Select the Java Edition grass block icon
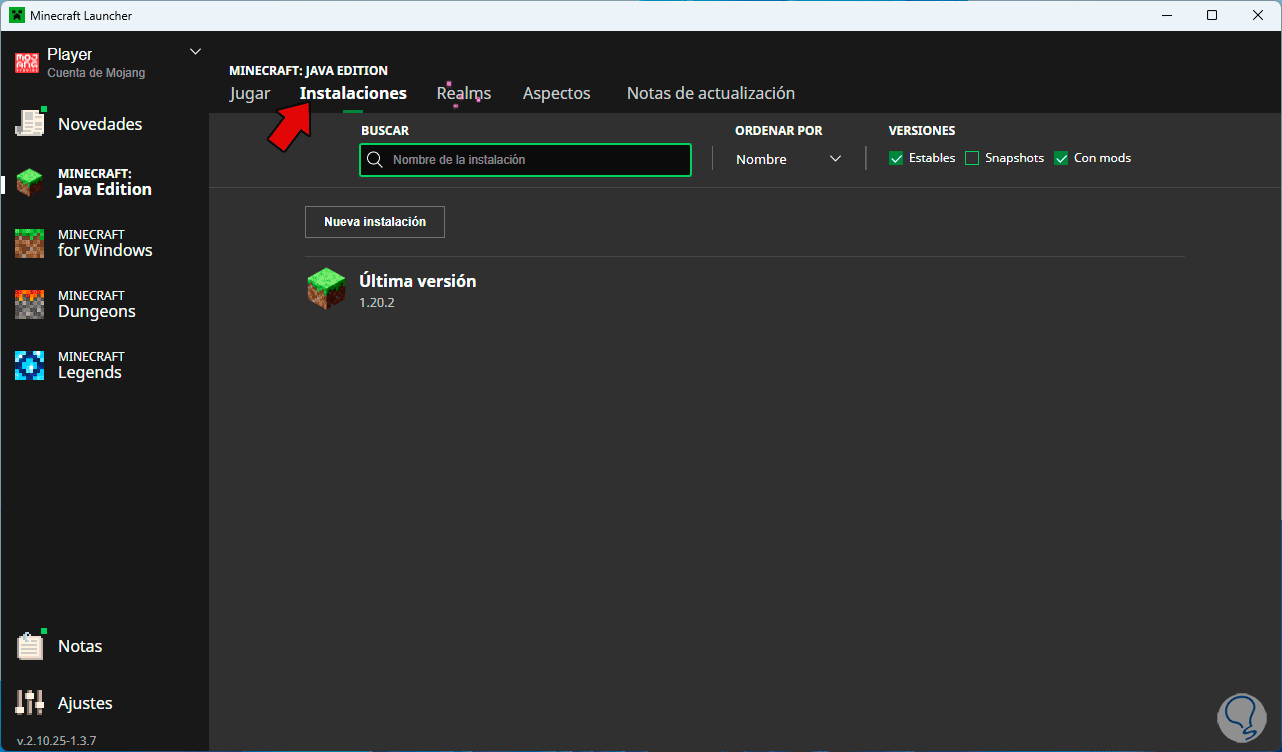1282x752 pixels. 30,182
